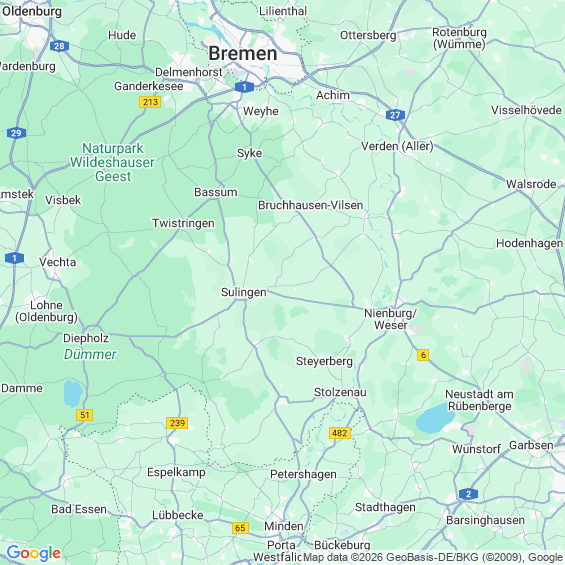
Task: Select the Nienburg/Weser town label
Action: 391,319
